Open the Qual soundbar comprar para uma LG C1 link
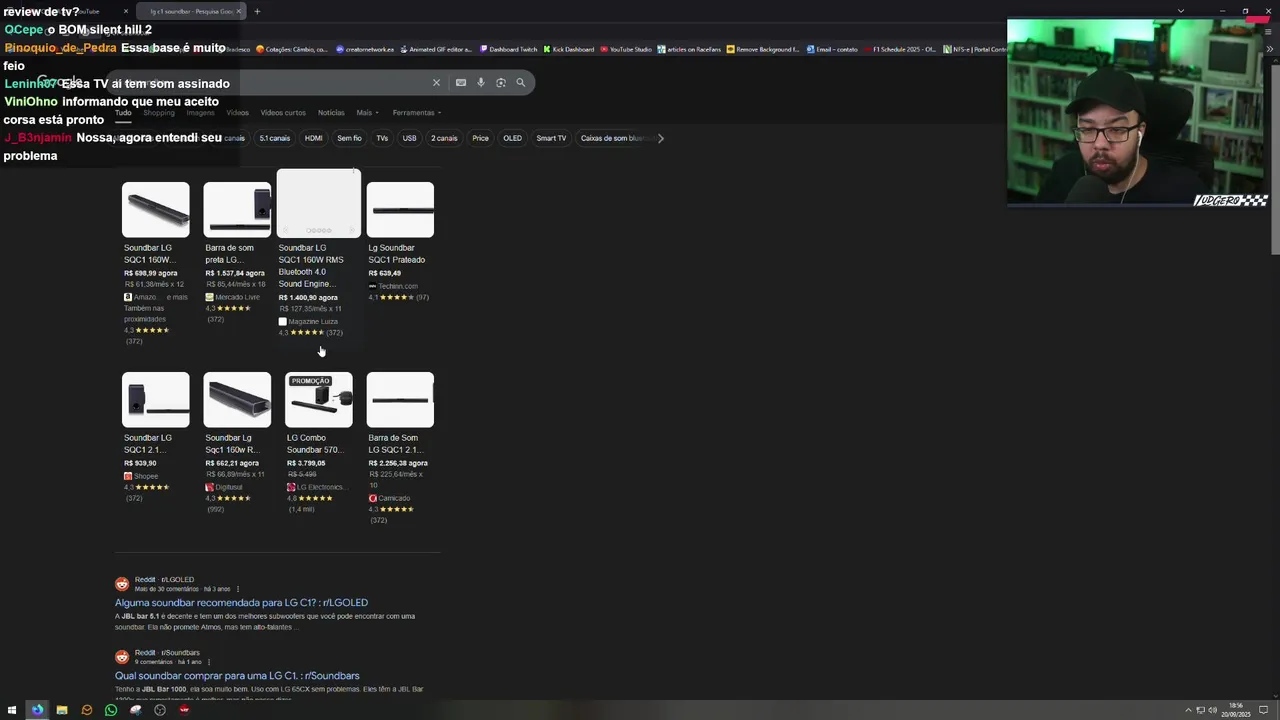 tap(237, 676)
